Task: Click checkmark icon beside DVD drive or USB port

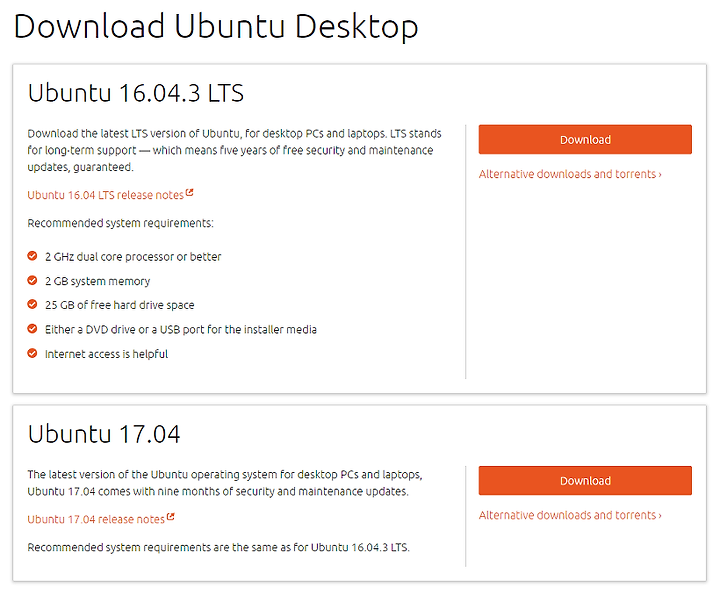Action: point(32,329)
